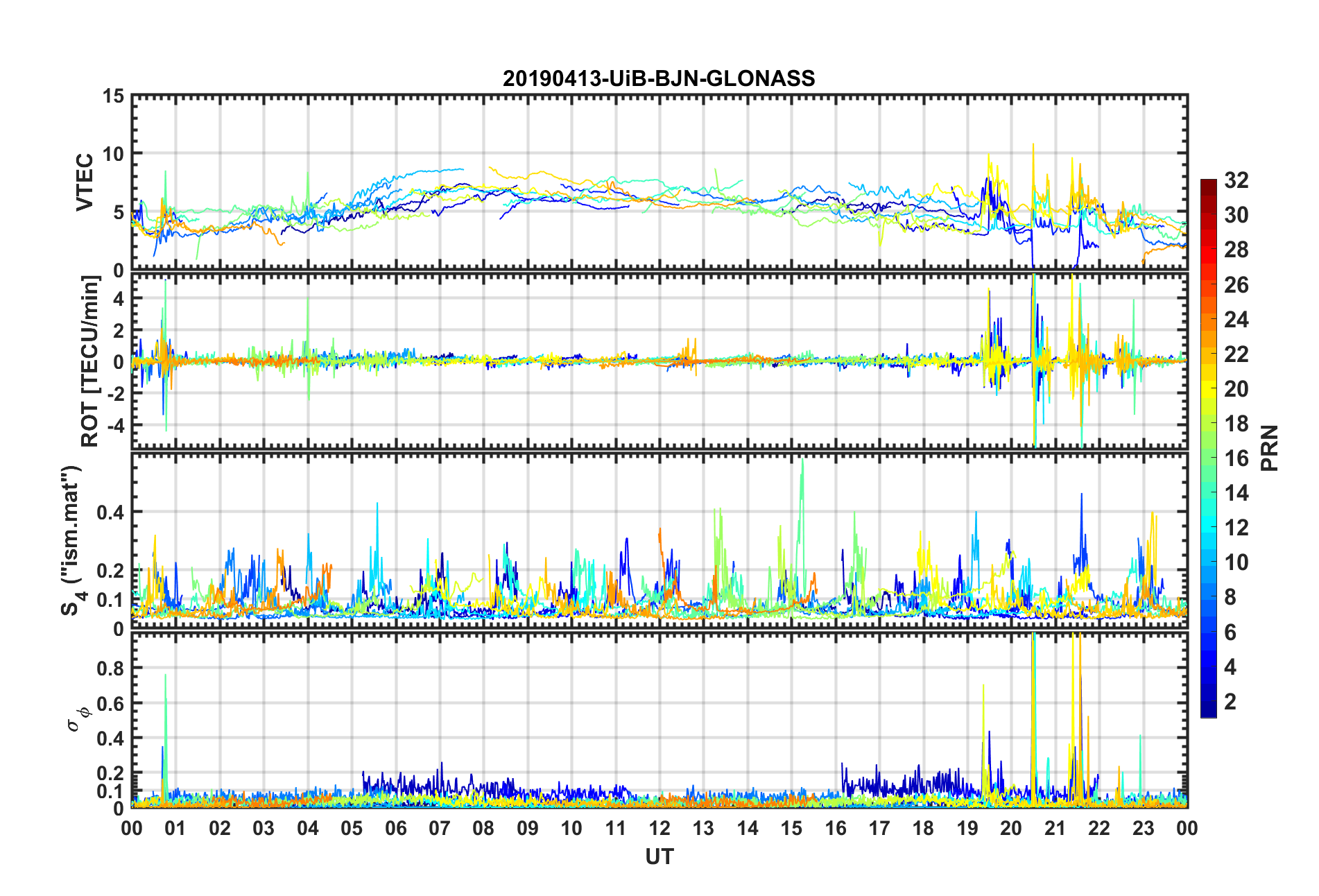The height and width of the screenshot is (896, 1319).
Task: Click the plot title 20190413-UiB-BJN-GLONASS
Action: click(x=659, y=78)
